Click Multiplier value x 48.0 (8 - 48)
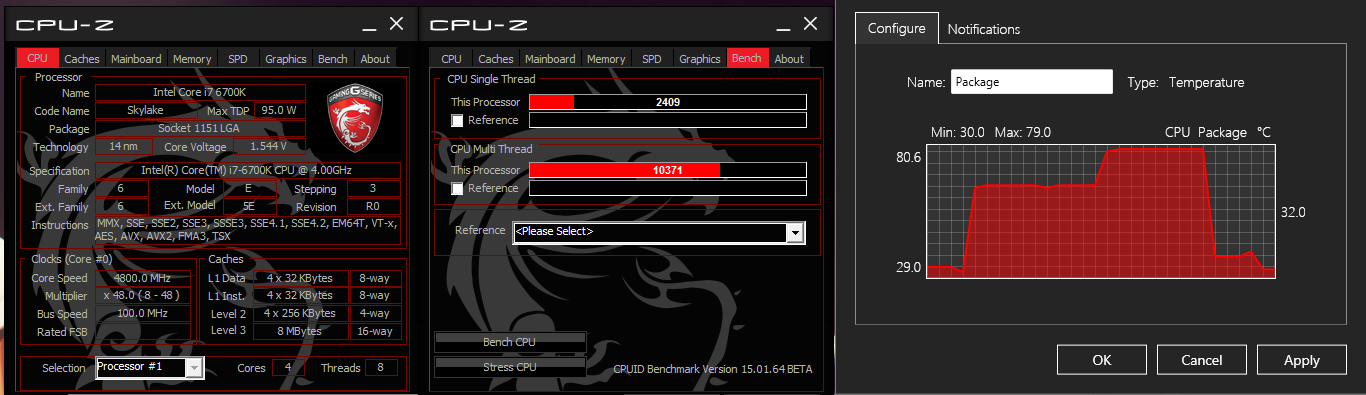The height and width of the screenshot is (395, 1366). click(144, 296)
